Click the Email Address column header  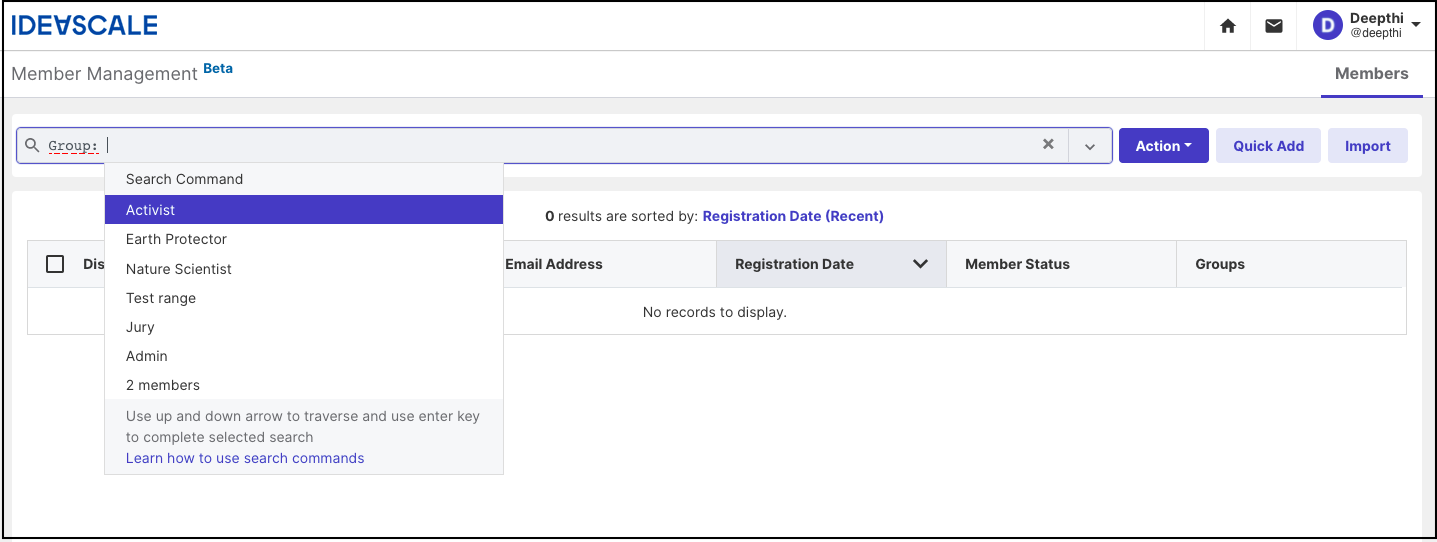pyautogui.click(x=554, y=264)
